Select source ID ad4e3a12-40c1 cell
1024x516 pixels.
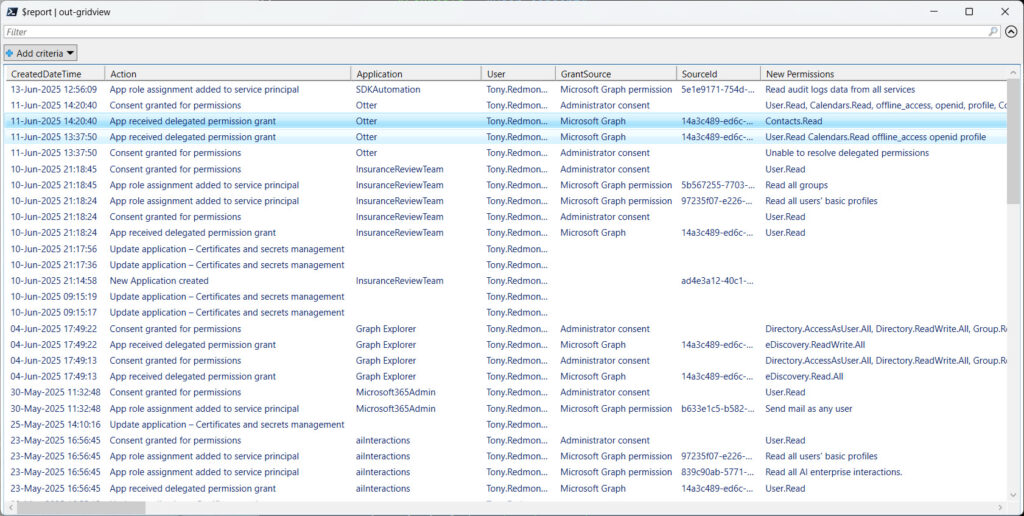717,281
